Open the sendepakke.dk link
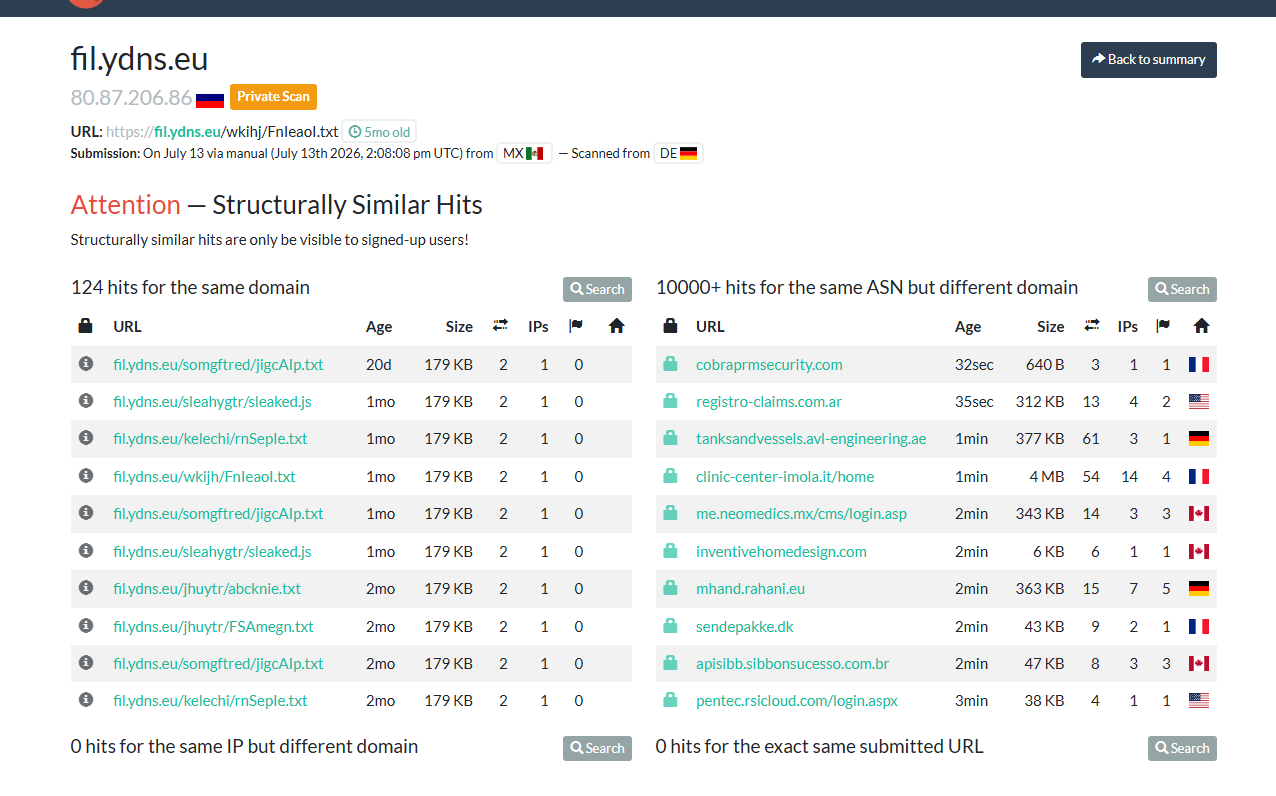Viewport: 1276px width, 796px height. [x=744, y=626]
